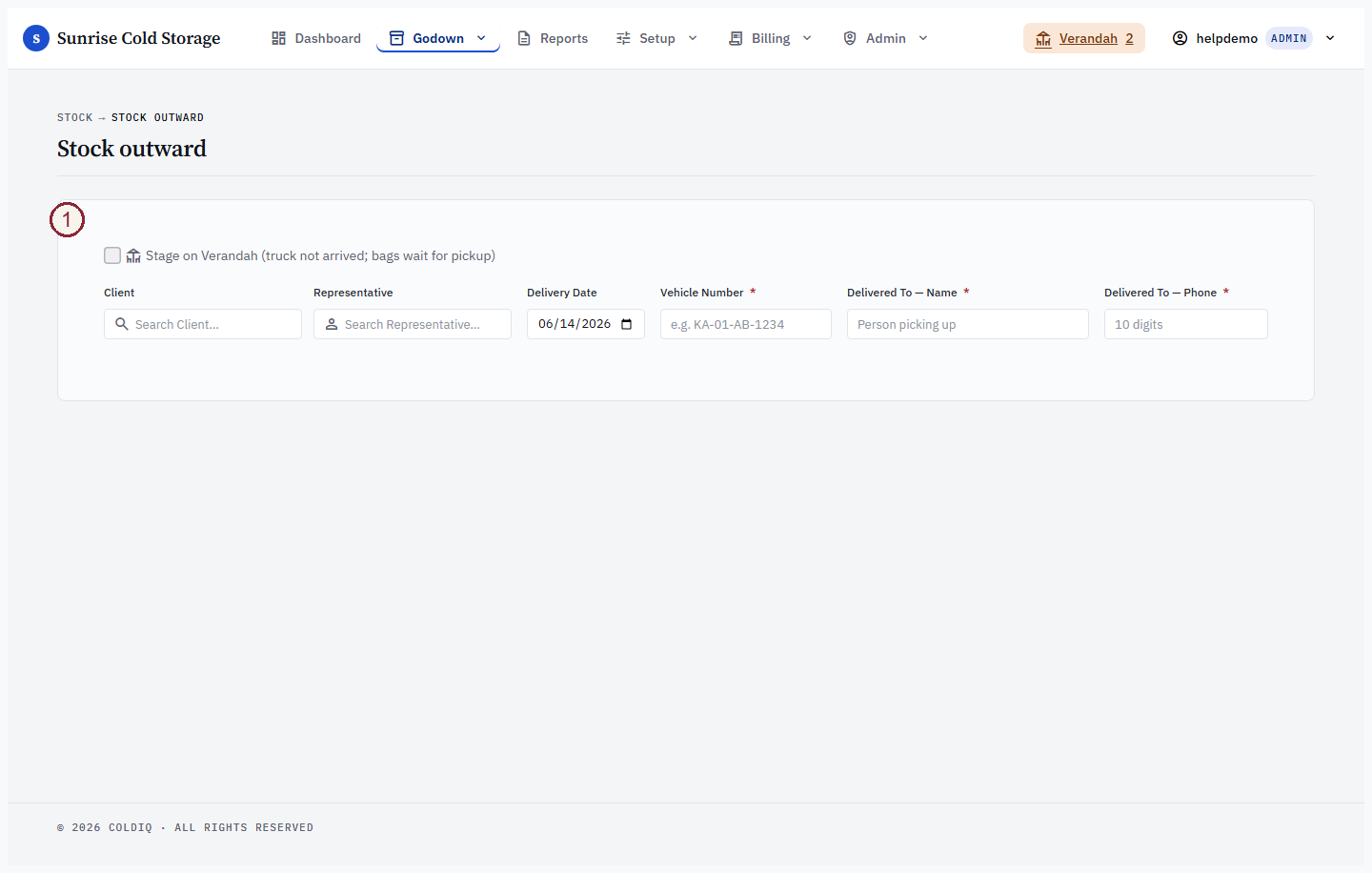
Task: Focus the Delivered To Name field
Action: pyautogui.click(x=968, y=324)
